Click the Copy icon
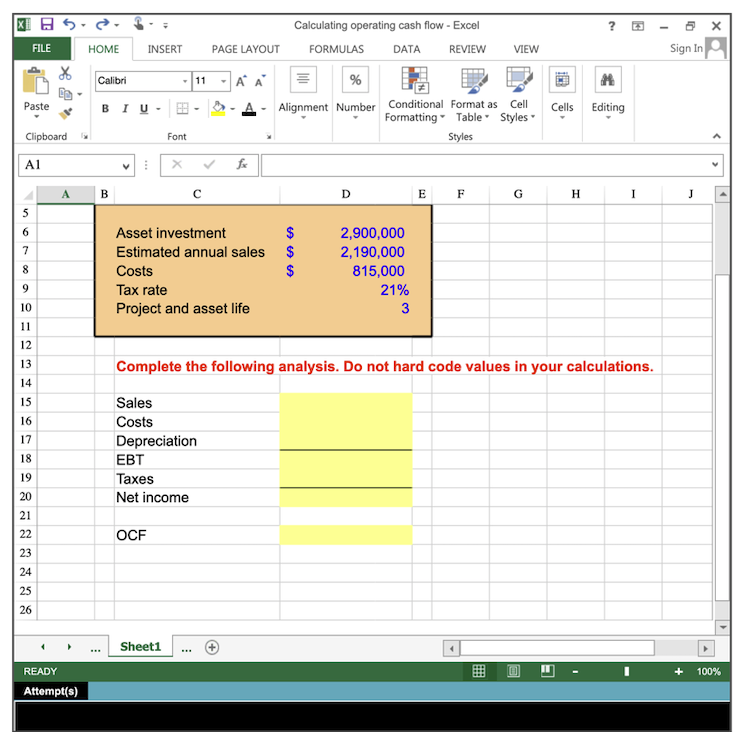 tap(65, 94)
